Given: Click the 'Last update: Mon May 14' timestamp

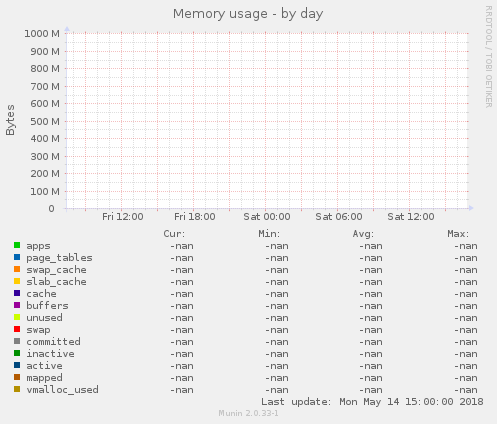Looking at the screenshot, I should coord(372,402).
